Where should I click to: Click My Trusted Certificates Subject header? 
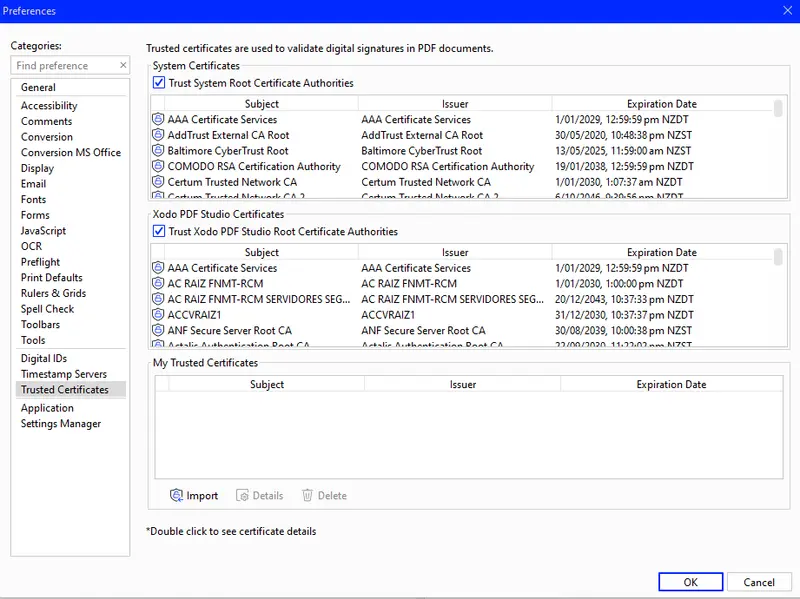point(267,384)
